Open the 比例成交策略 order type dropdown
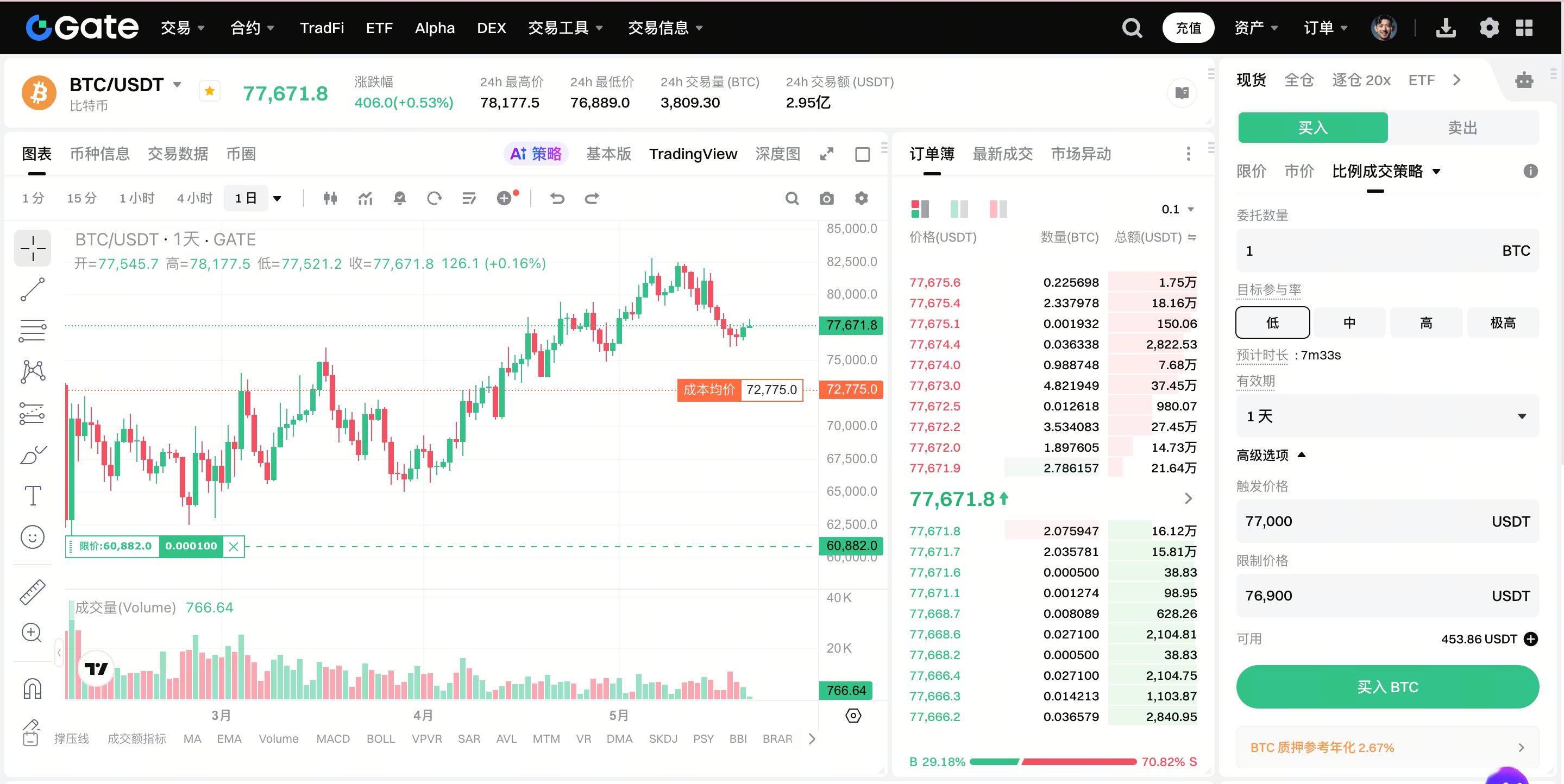This screenshot has height=784, width=1564. (x=1386, y=171)
